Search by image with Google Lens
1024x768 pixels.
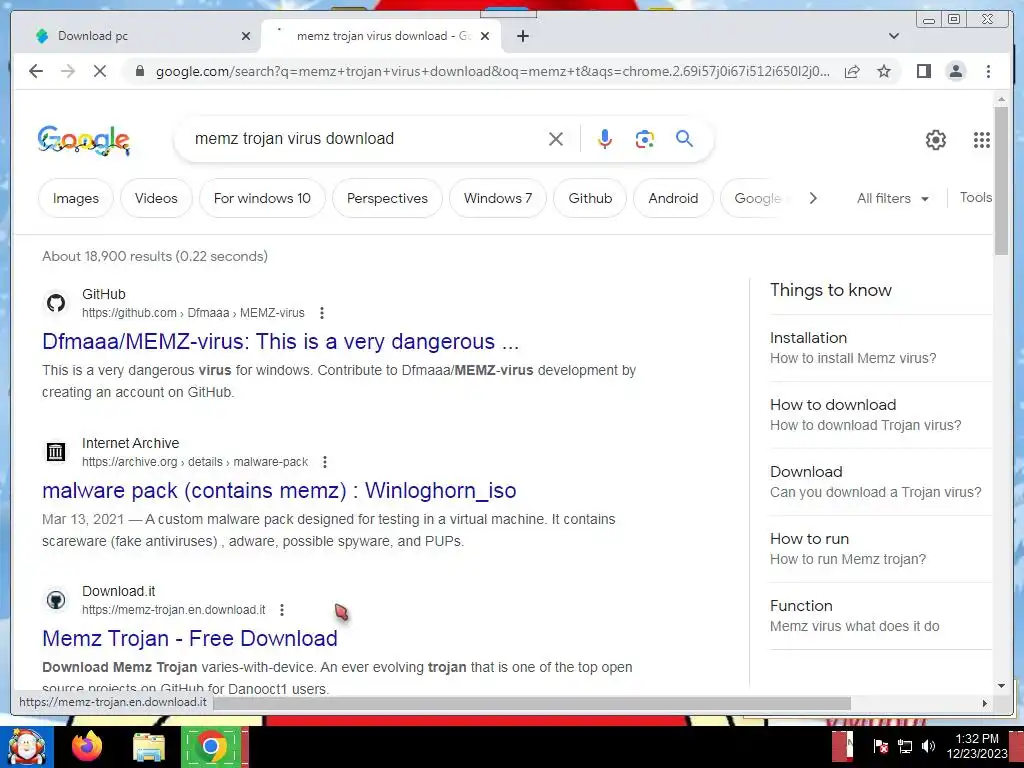pyautogui.click(x=645, y=139)
